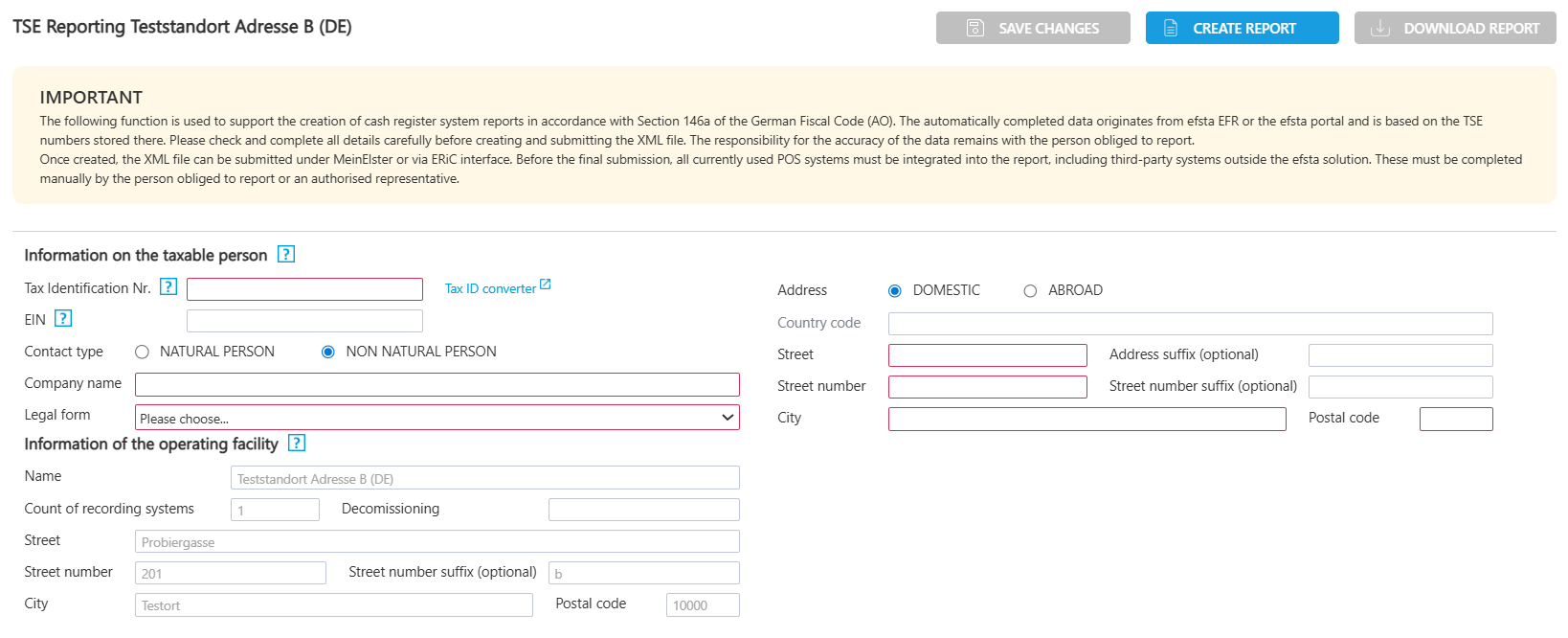Click the Count of recording systems field
This screenshot has height=638, width=1568.
[275, 510]
